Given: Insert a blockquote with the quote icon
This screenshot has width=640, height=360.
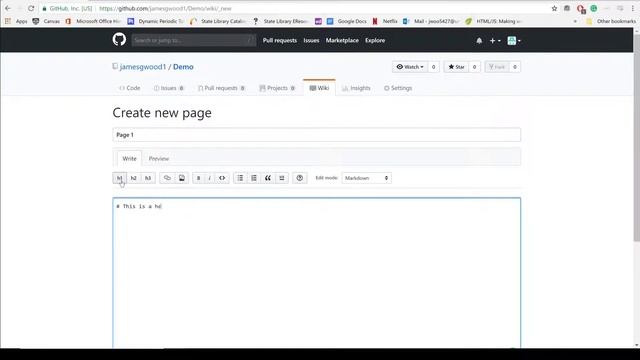Looking at the screenshot, I should 268,178.
